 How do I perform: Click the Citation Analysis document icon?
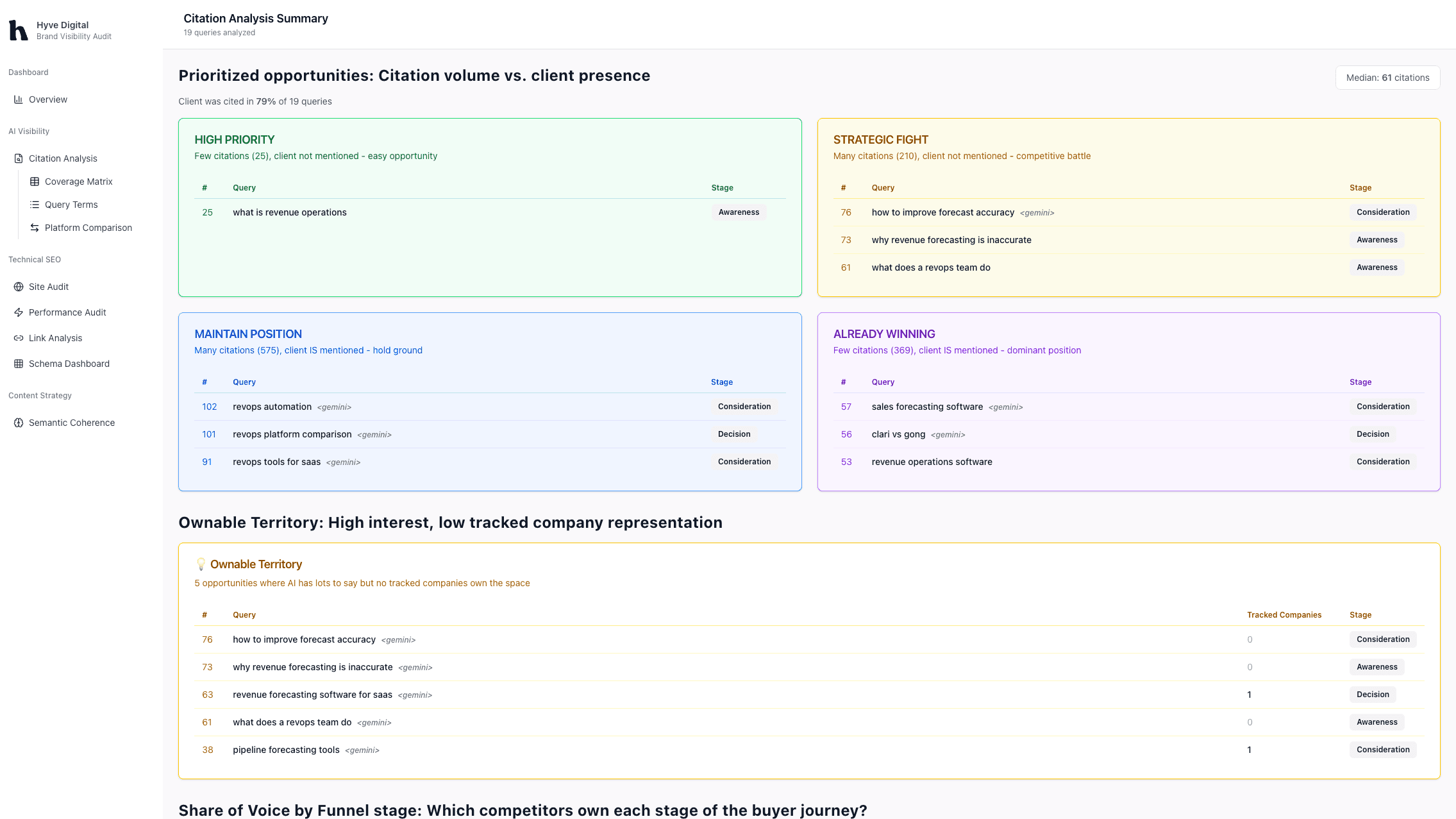(19, 158)
